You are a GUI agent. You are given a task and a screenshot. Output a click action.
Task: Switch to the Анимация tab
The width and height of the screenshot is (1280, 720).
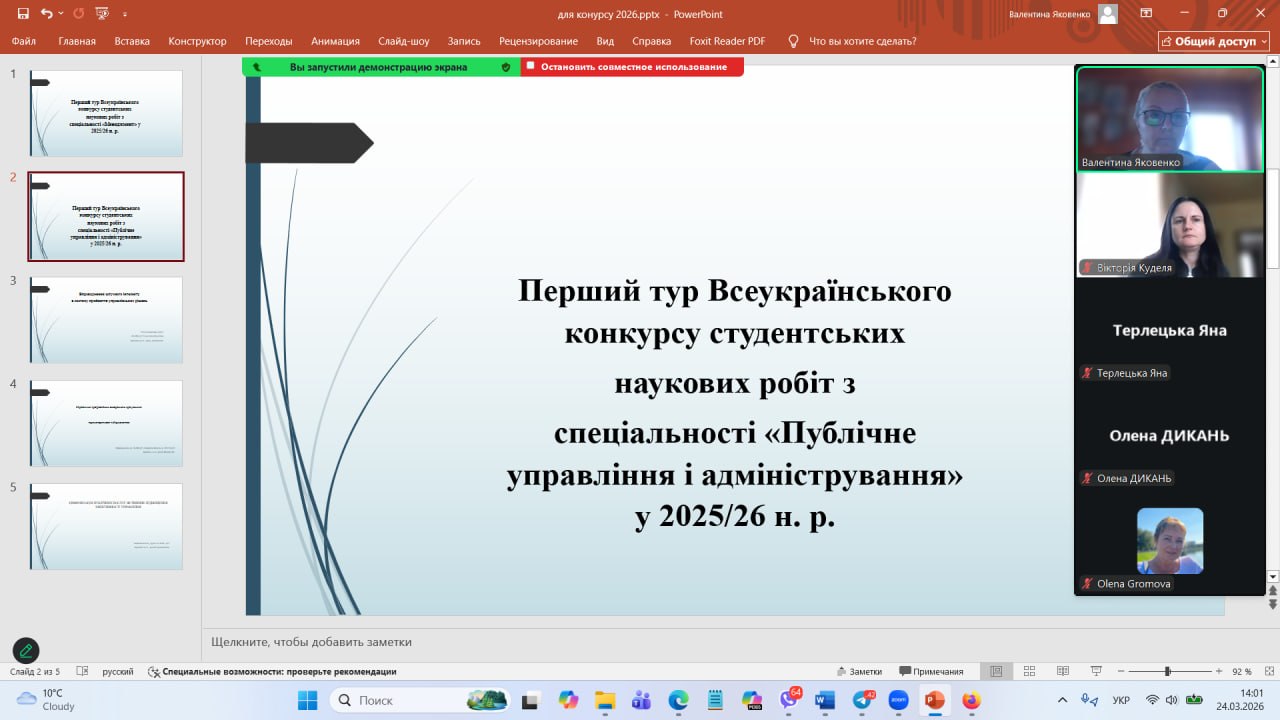pos(335,41)
